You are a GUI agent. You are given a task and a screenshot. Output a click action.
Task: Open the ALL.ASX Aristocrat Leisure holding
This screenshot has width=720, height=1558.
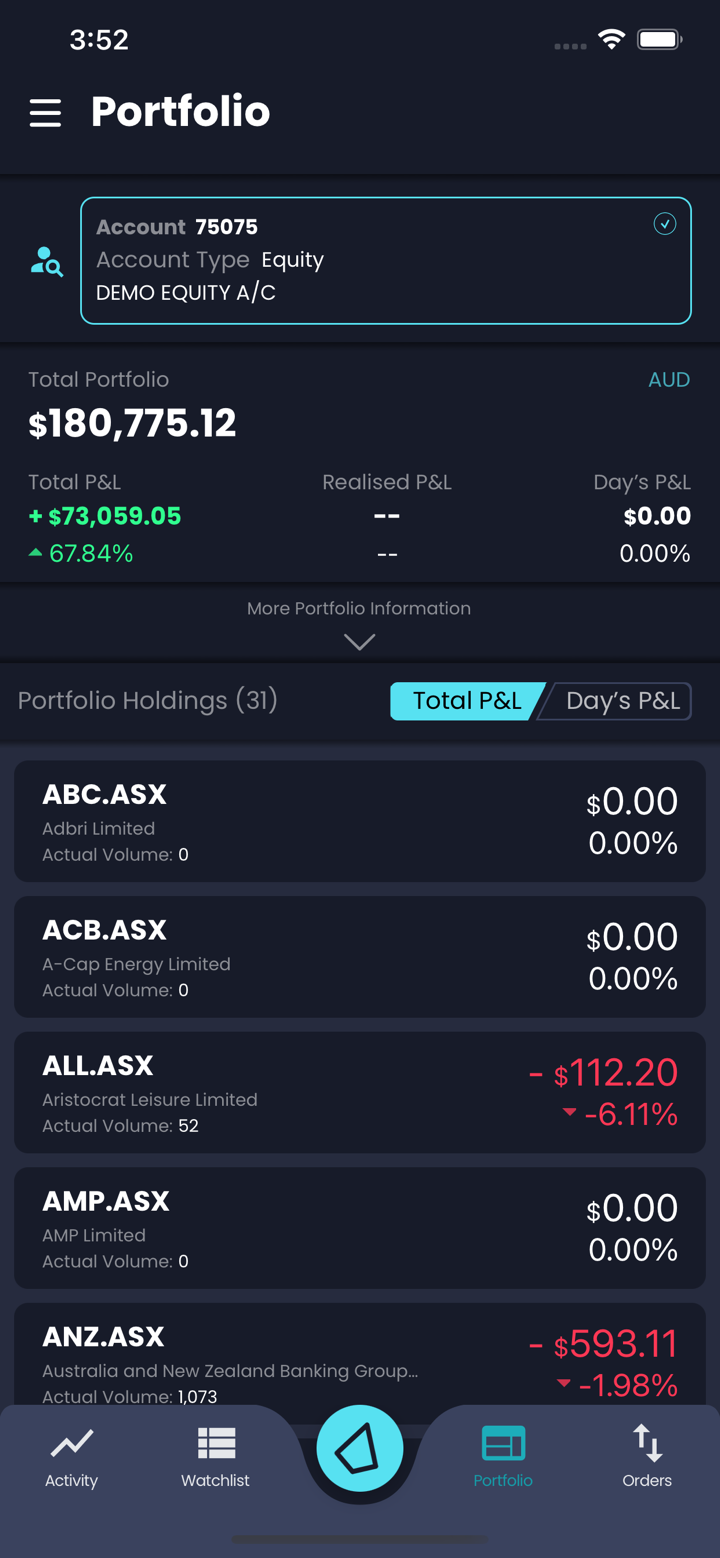pyautogui.click(x=359, y=1093)
